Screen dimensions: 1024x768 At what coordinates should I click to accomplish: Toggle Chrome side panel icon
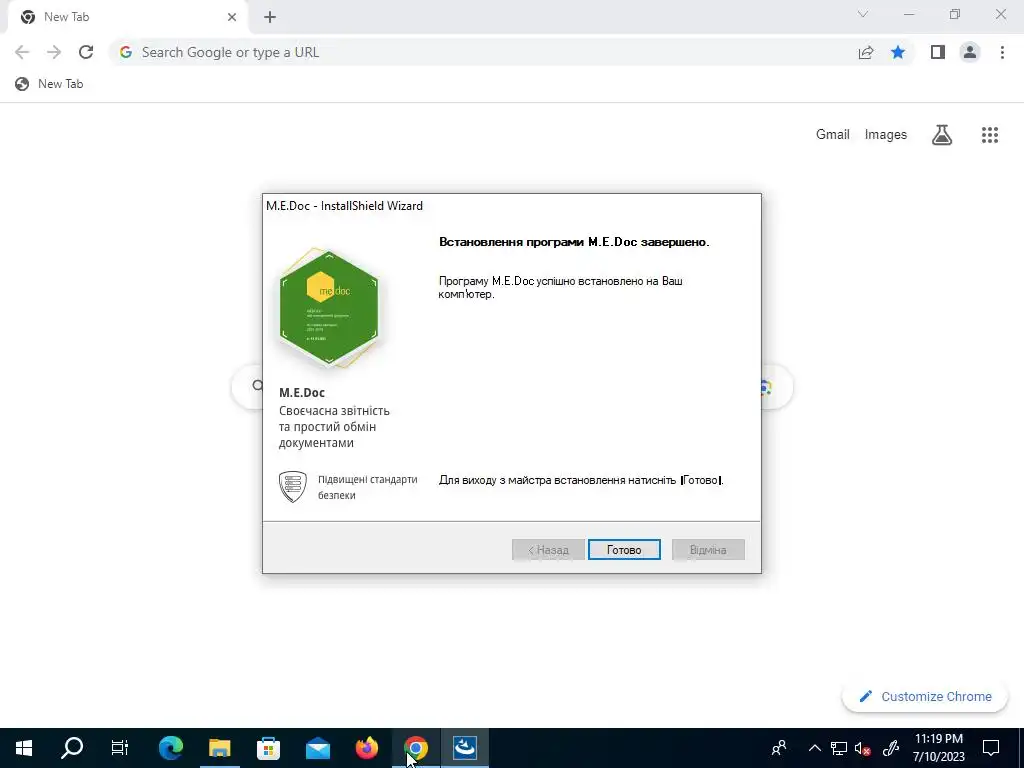(x=938, y=52)
